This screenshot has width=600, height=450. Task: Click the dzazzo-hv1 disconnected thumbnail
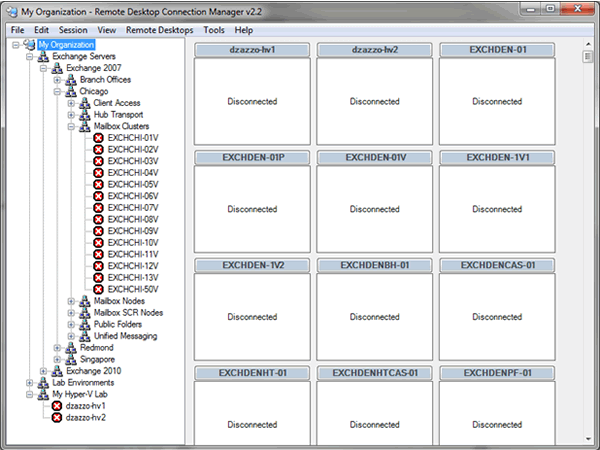coord(252,101)
